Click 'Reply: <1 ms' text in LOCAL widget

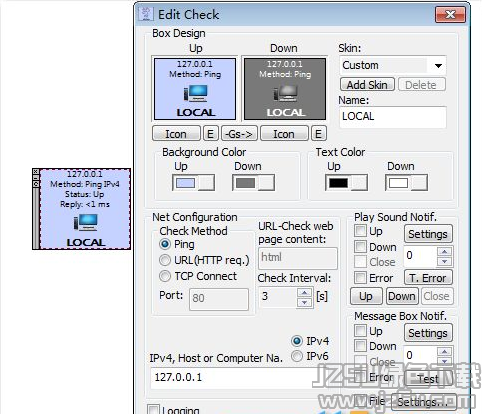pos(85,204)
